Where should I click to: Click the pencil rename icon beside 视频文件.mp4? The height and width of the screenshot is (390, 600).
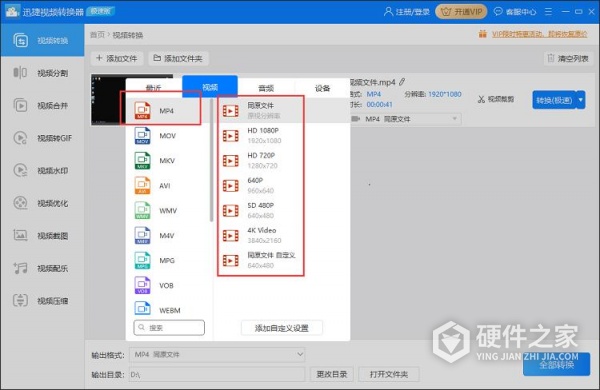[x=402, y=82]
